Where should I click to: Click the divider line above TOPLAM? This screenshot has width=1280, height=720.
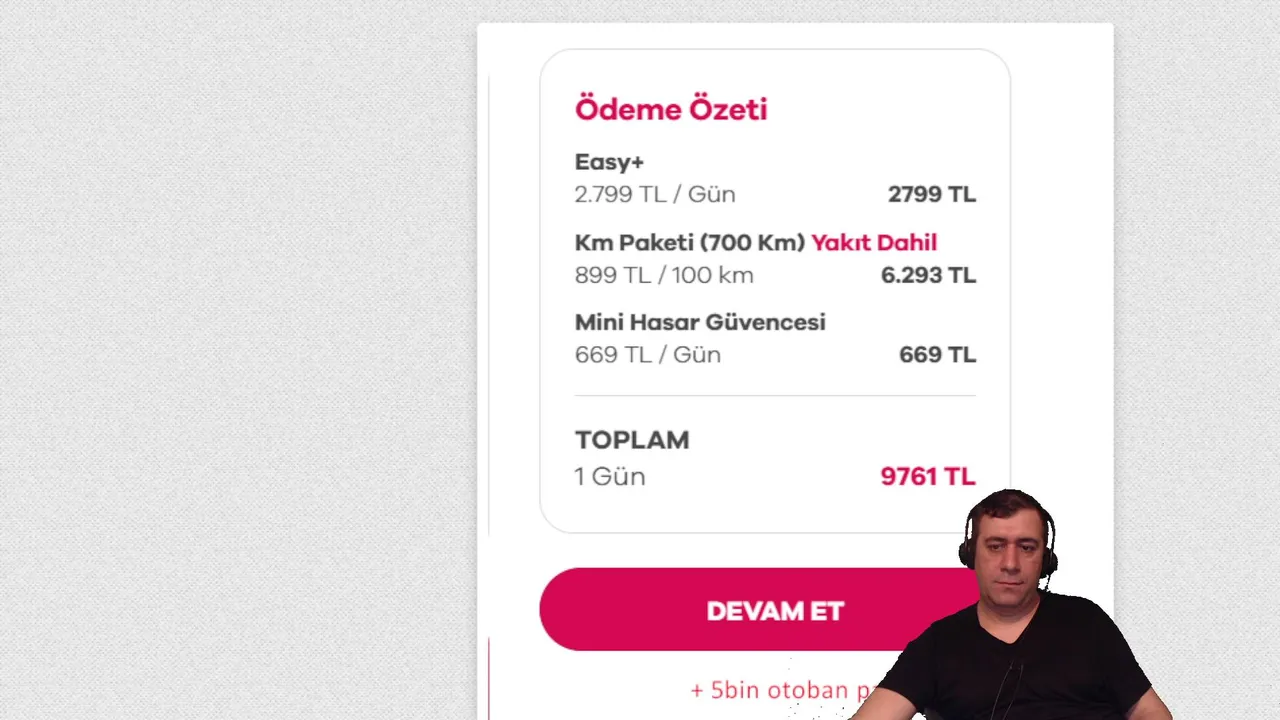click(x=774, y=396)
